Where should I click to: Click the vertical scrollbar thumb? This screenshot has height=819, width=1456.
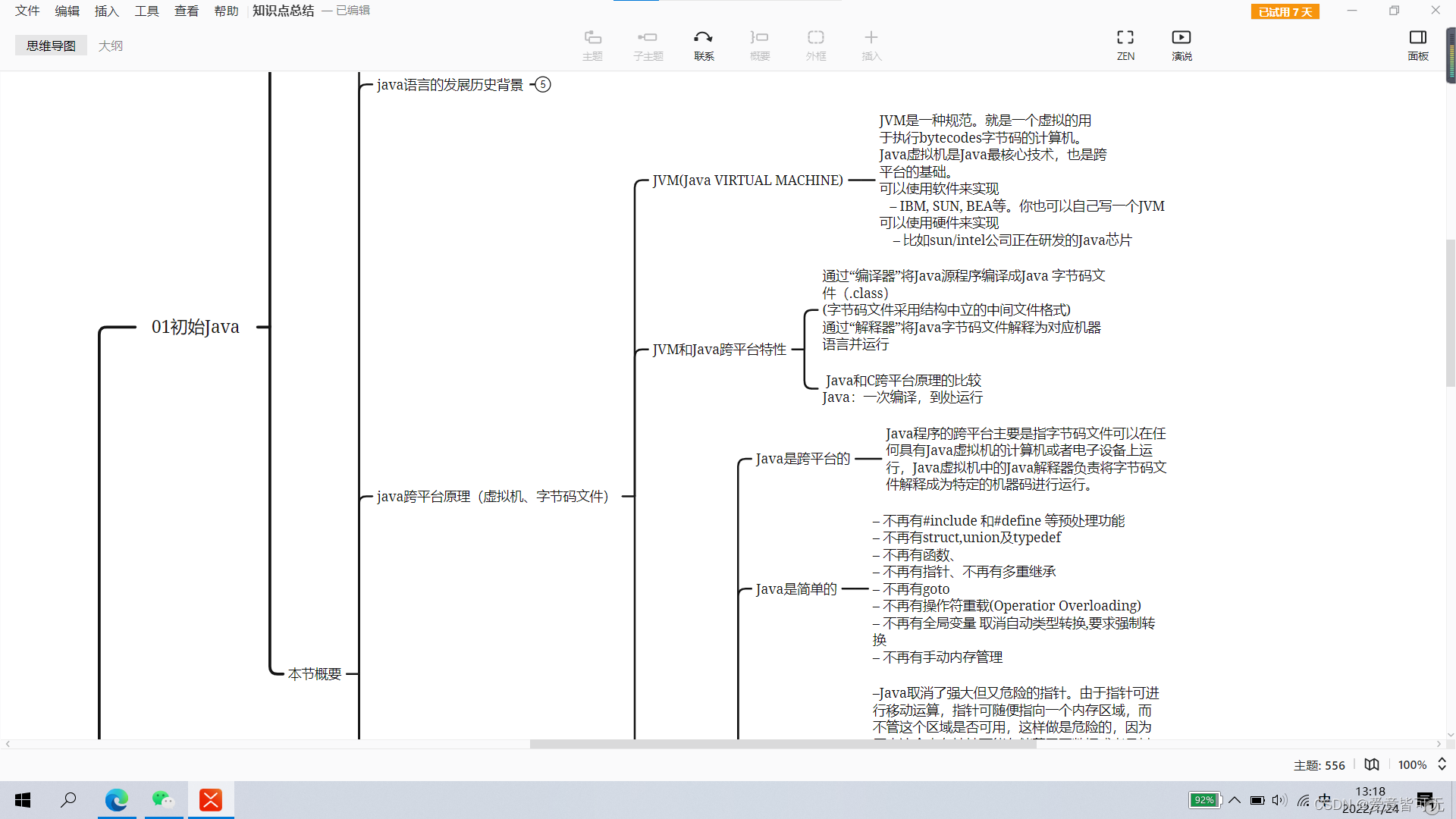(x=1451, y=312)
